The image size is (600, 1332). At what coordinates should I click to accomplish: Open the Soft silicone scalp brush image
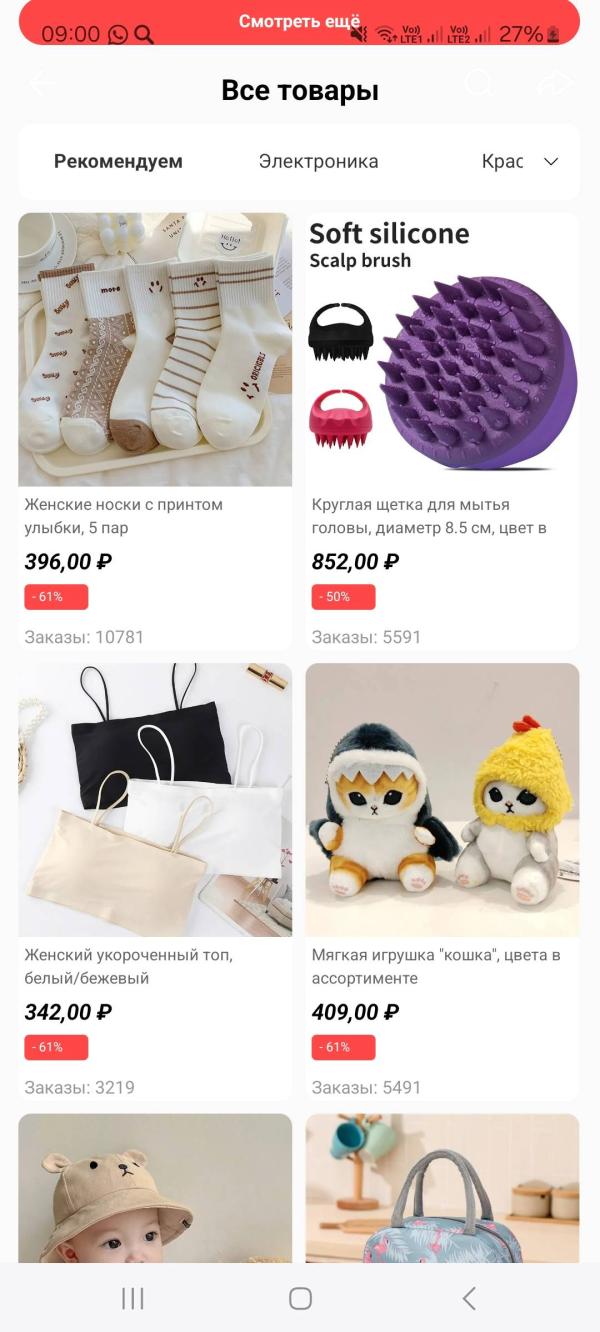click(442, 349)
